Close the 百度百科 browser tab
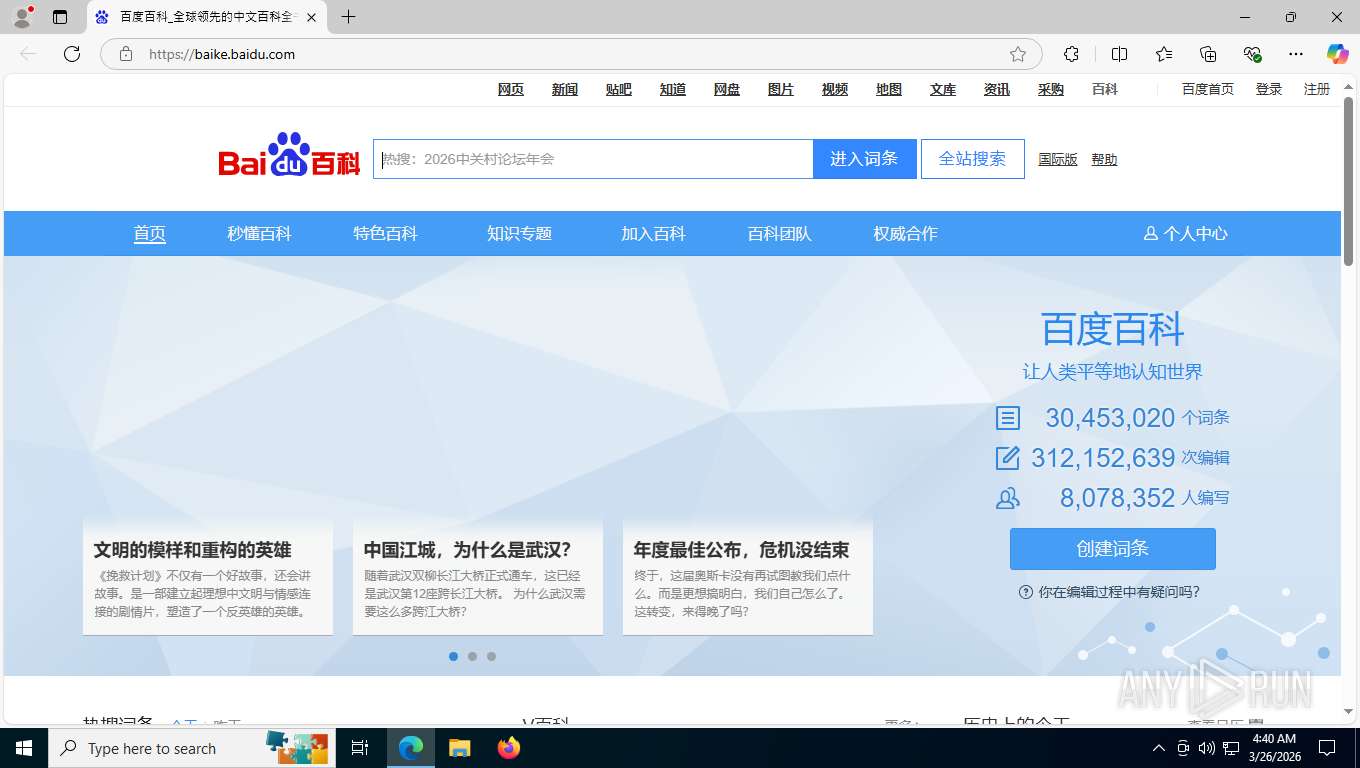The image size is (1360, 768). 311,17
